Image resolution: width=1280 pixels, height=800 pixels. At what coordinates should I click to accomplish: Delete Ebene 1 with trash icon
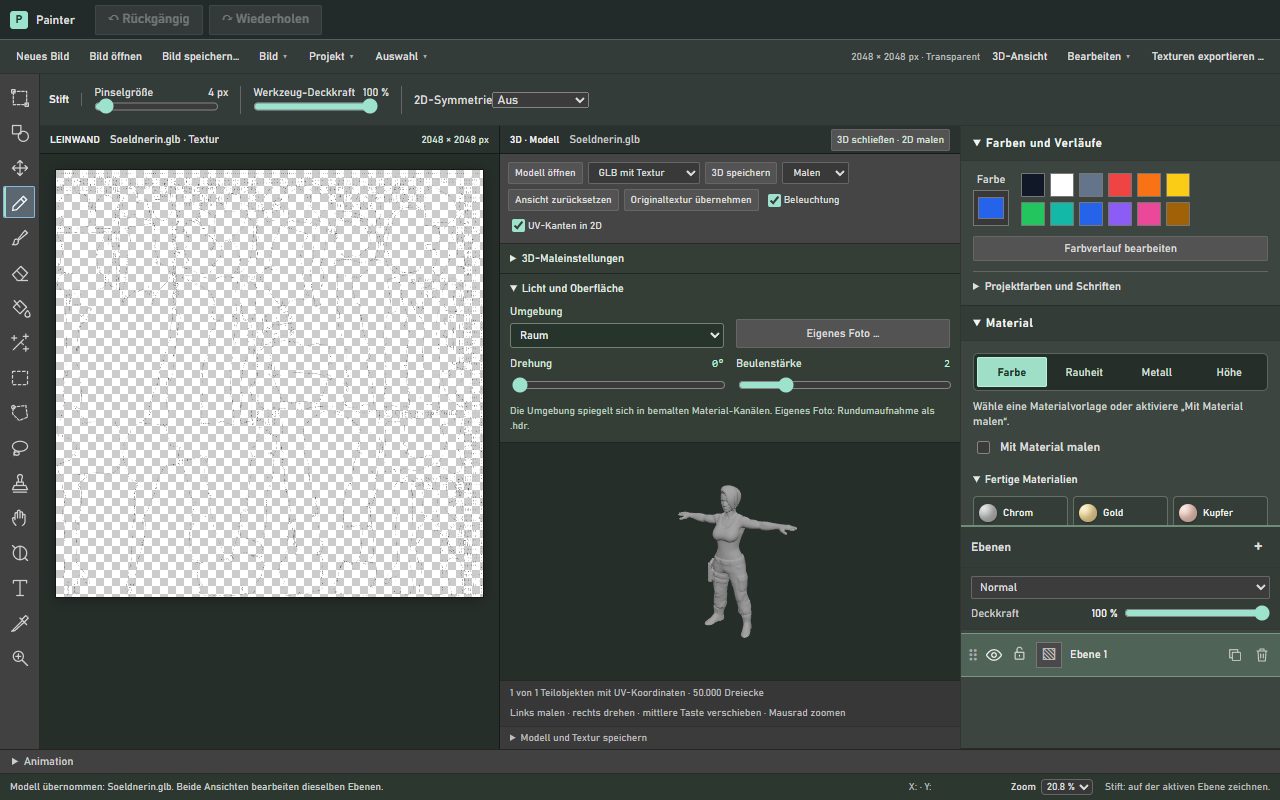click(x=1262, y=655)
